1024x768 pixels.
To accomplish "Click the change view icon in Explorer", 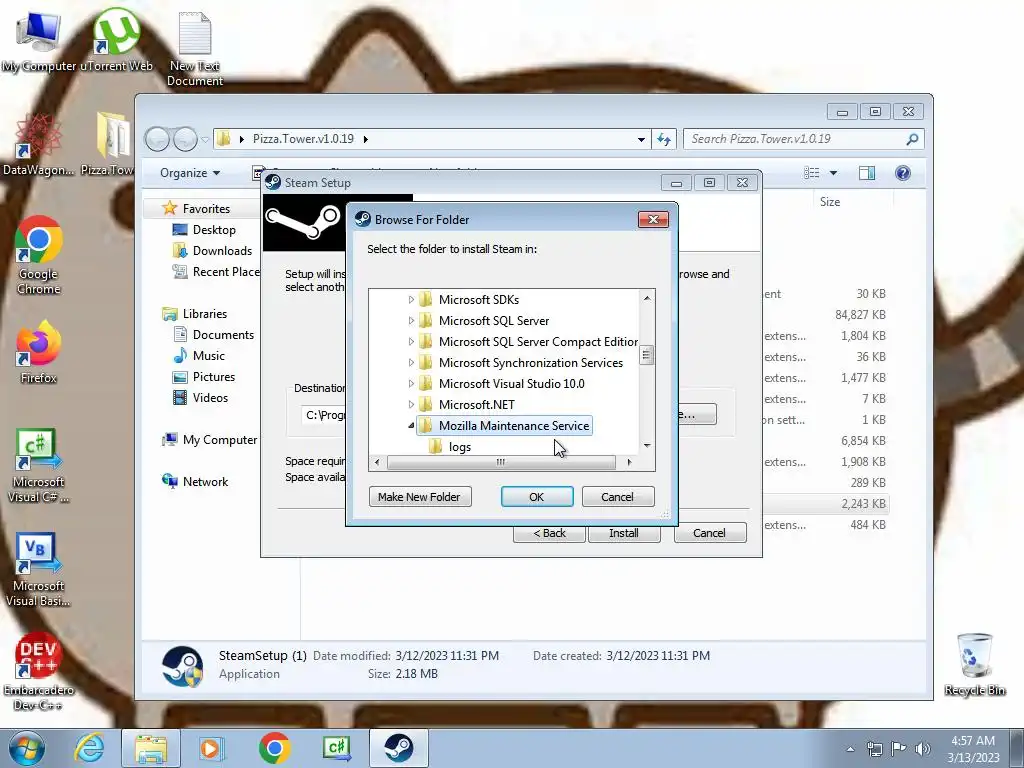I will pos(812,173).
